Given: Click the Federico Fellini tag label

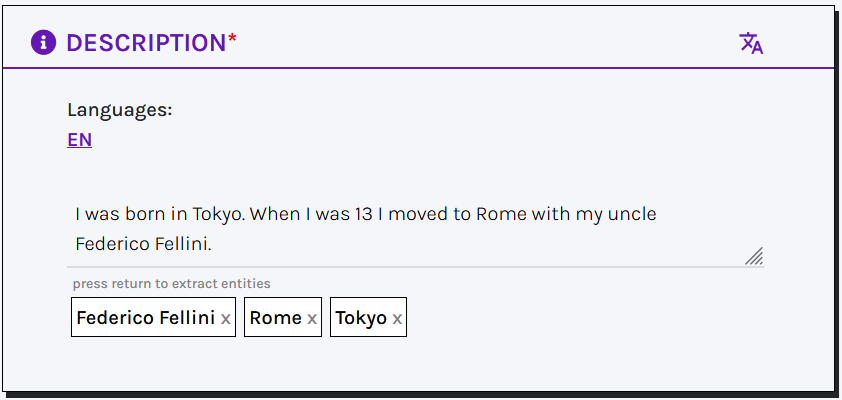Looking at the screenshot, I should [x=145, y=318].
